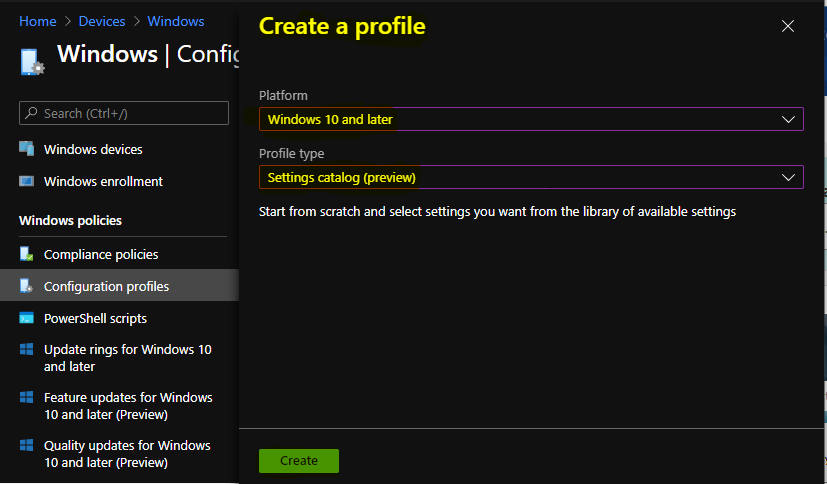
Task: Open the Platform dropdown
Action: pos(531,119)
